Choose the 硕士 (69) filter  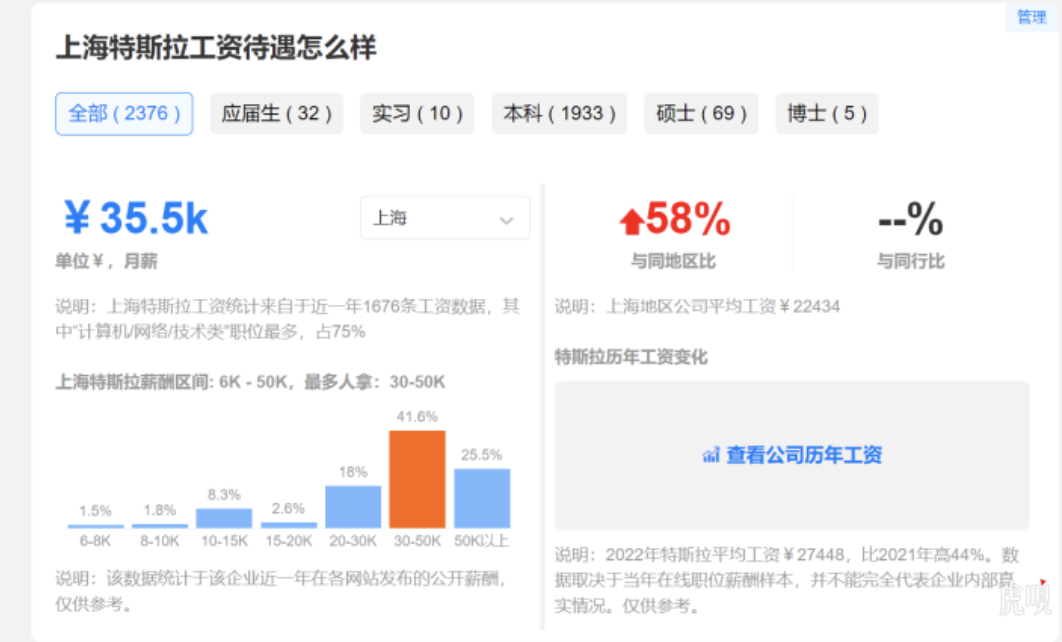(x=701, y=114)
